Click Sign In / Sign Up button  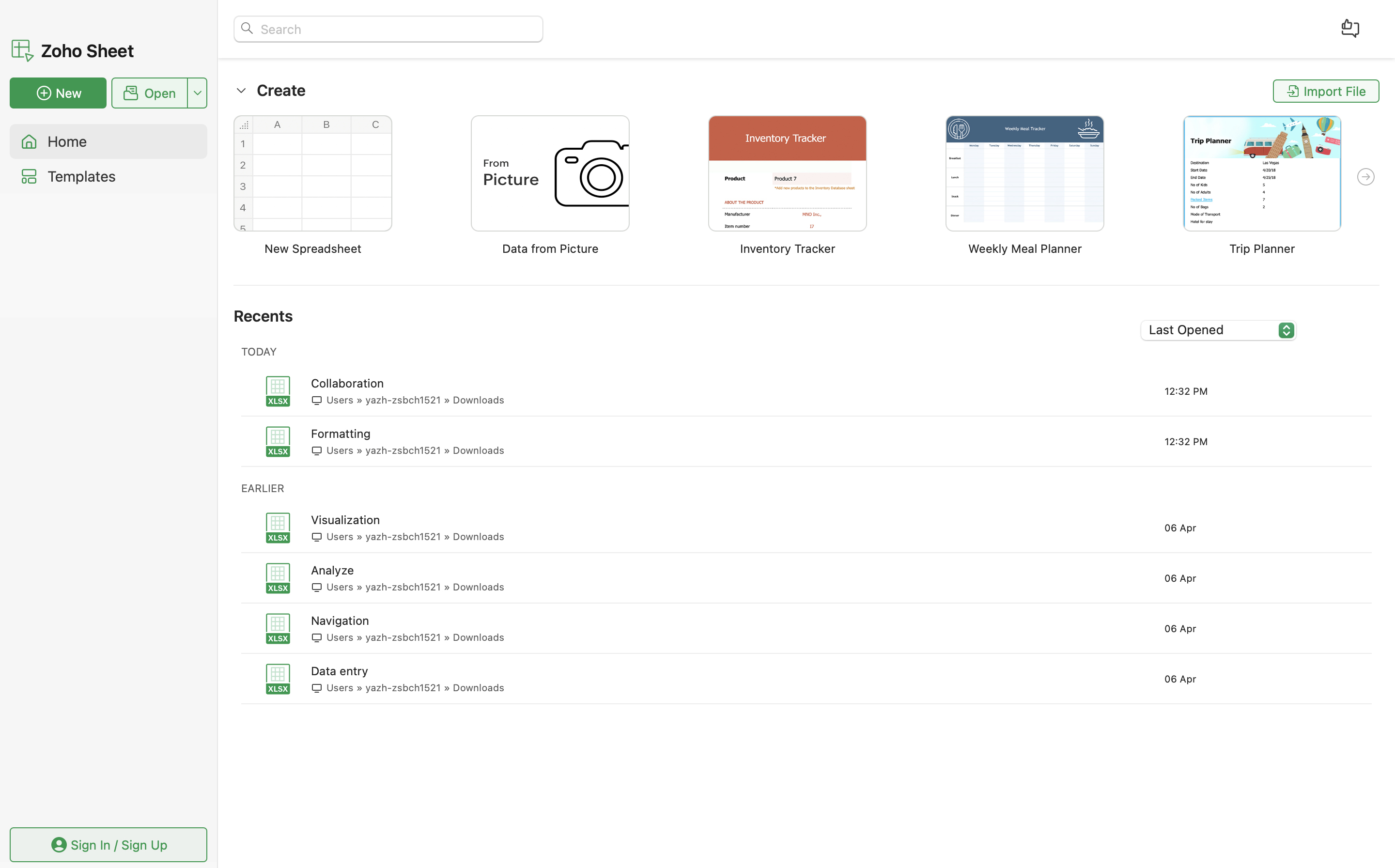(x=108, y=844)
